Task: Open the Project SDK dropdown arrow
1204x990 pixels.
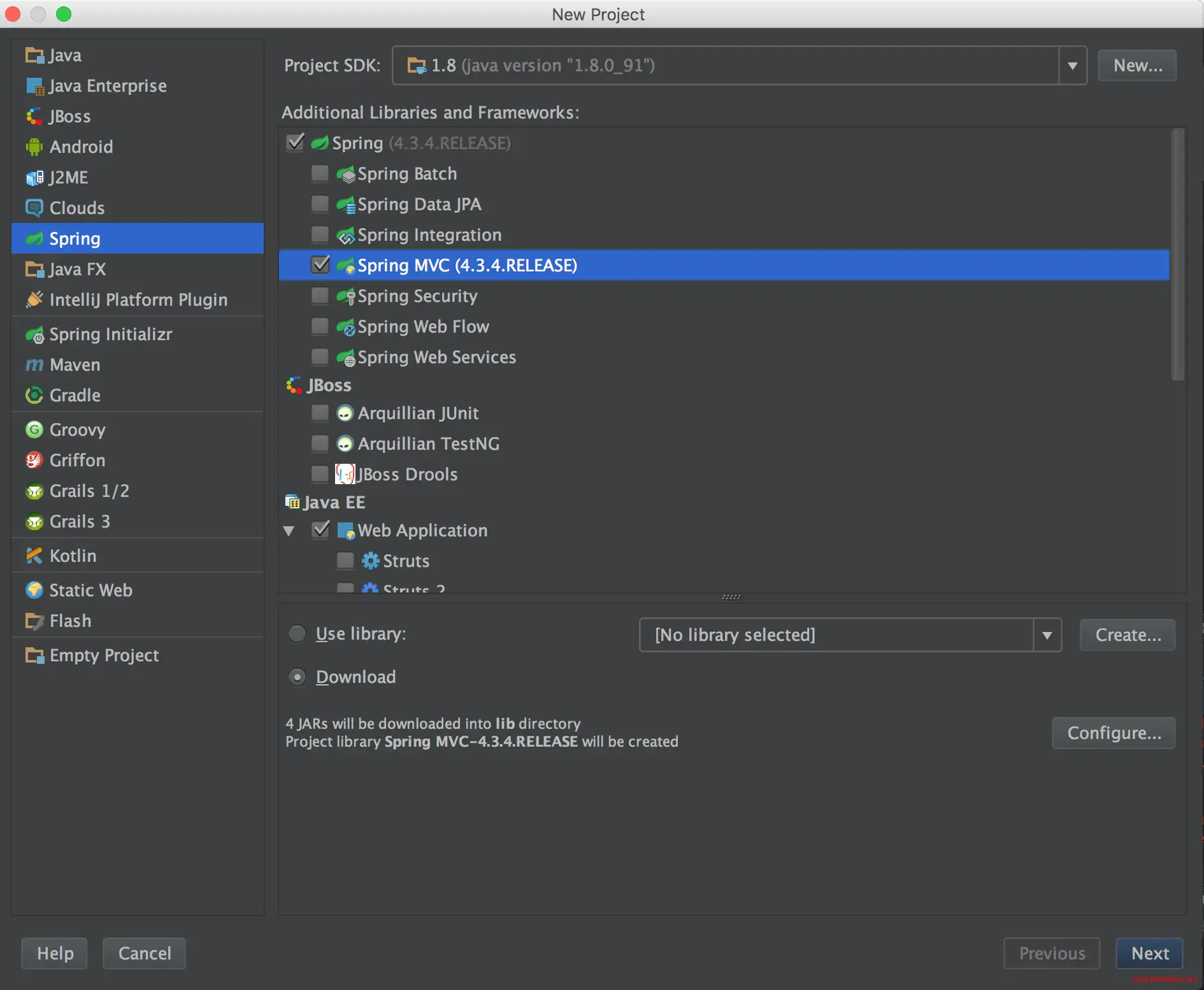Action: pos(1072,66)
